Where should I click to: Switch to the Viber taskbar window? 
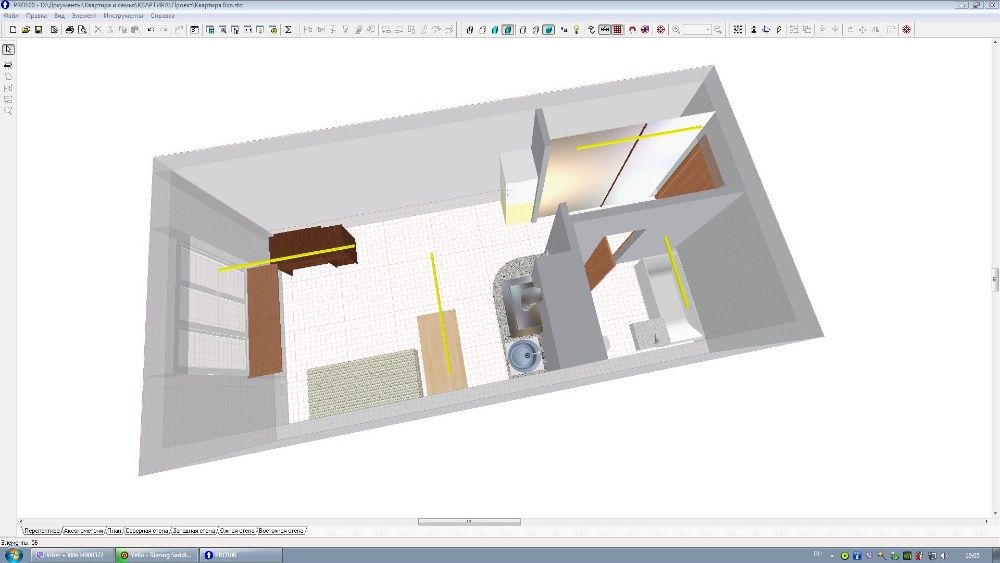(73, 555)
